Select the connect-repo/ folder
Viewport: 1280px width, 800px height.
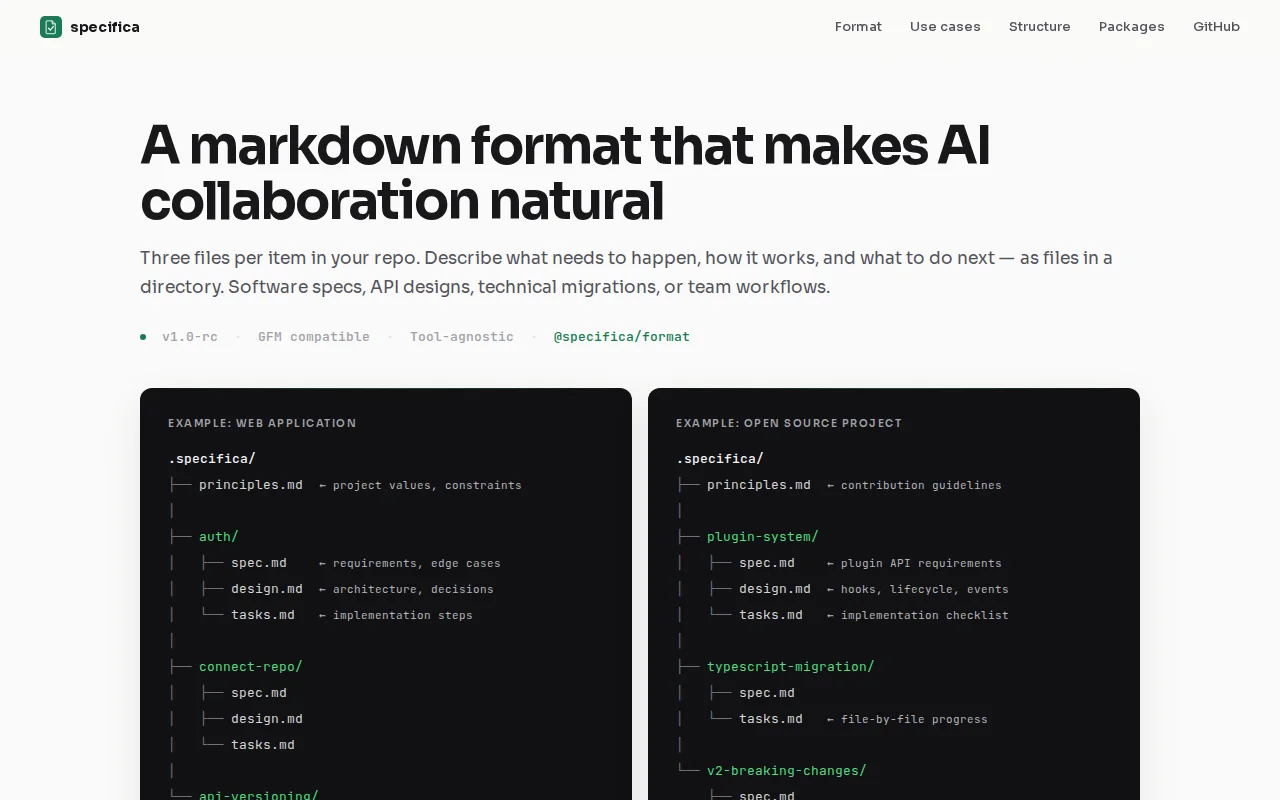pyautogui.click(x=251, y=667)
